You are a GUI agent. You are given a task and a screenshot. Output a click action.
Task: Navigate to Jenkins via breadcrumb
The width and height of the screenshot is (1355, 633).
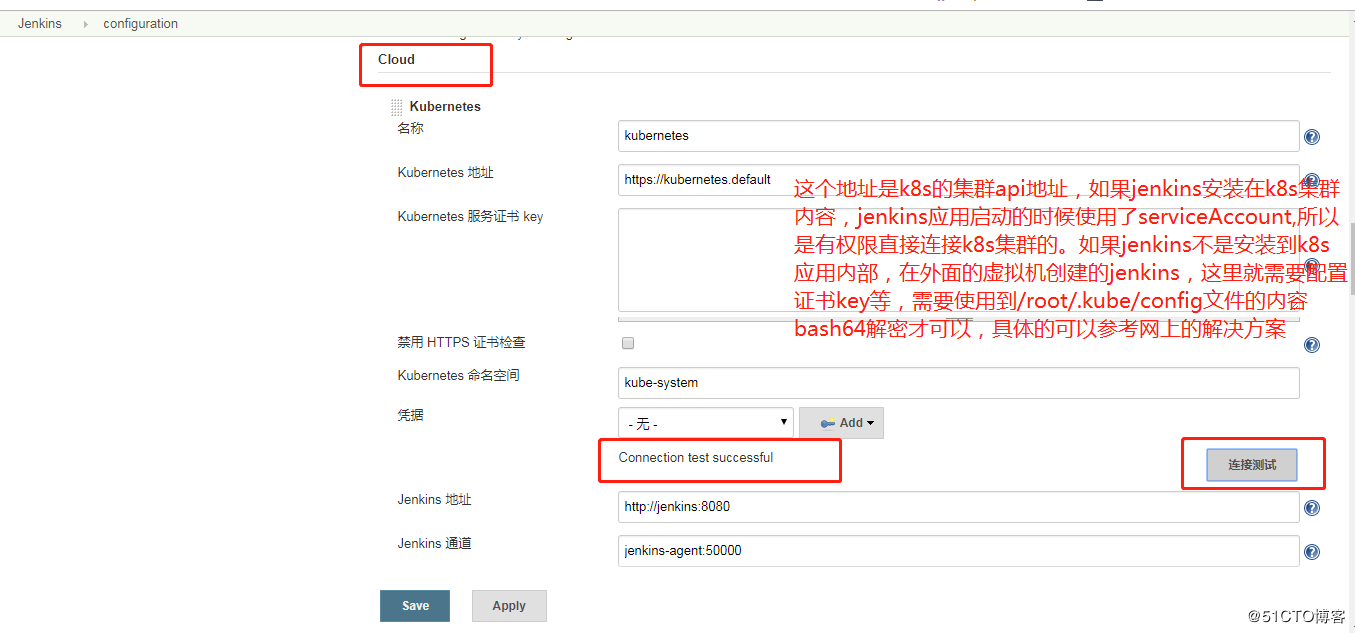coord(39,23)
